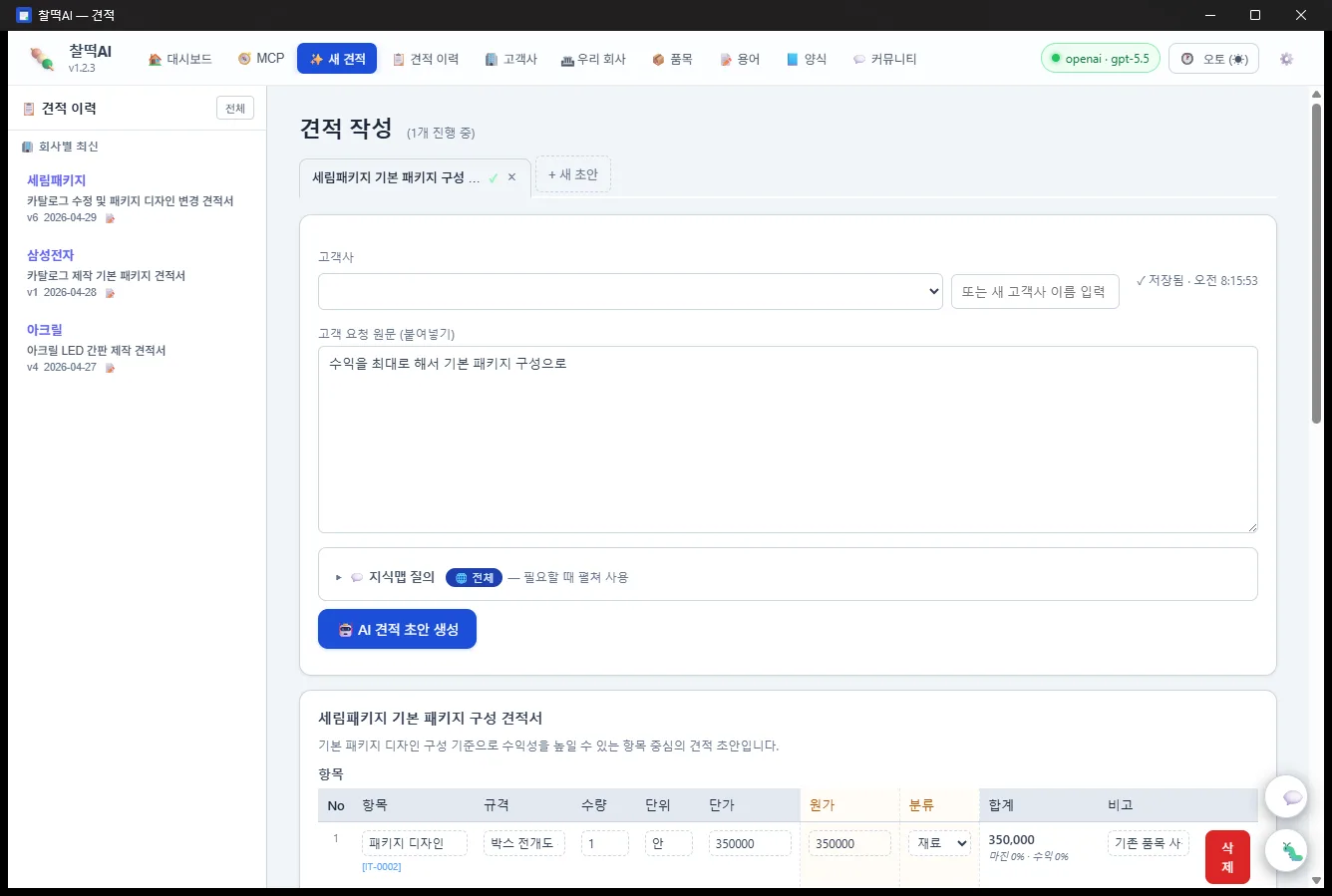Screen dimensions: 1332x896
Task: Go to the 대시보드 menu
Action: coord(180,59)
